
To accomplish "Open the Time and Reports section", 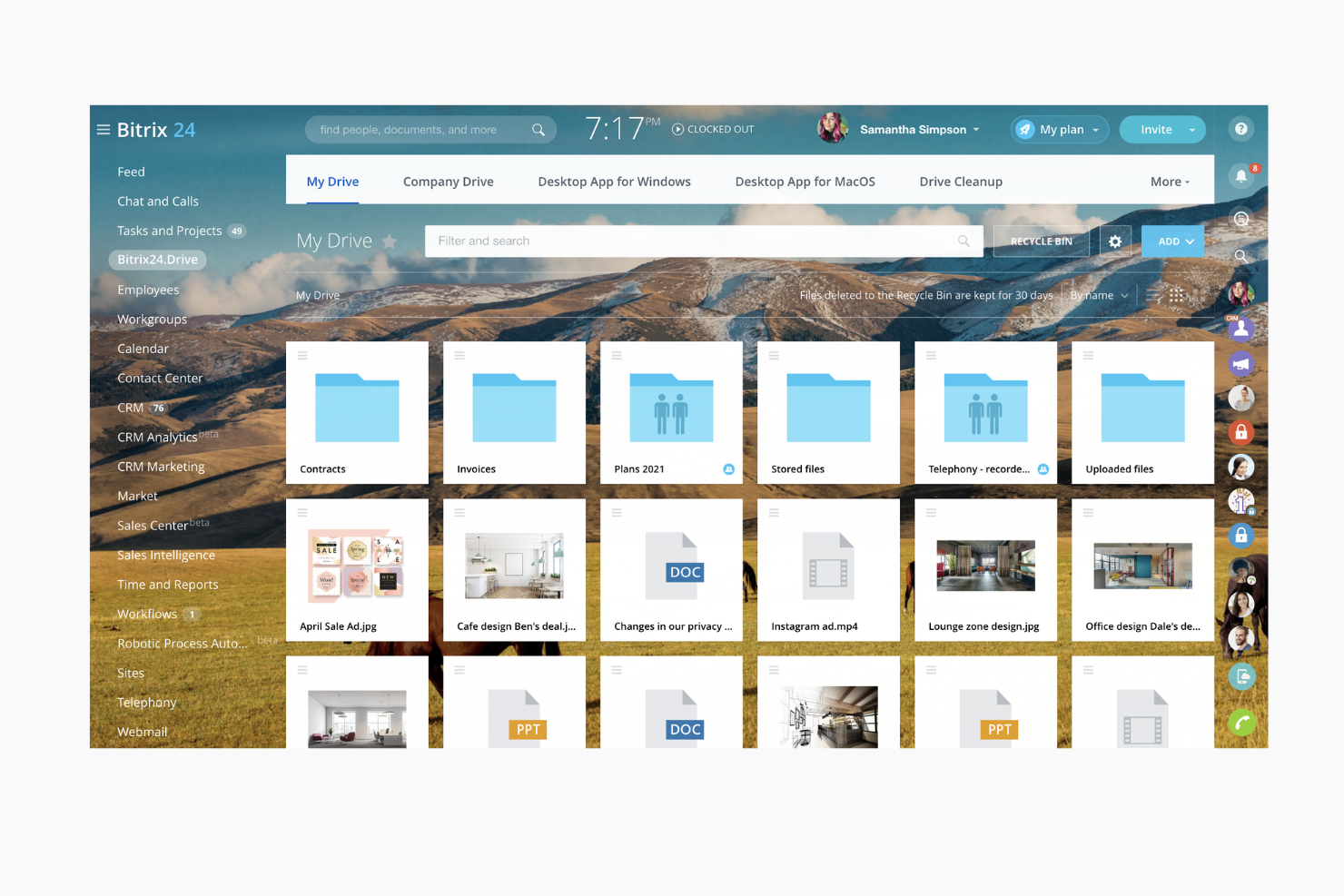I will pos(168,585).
